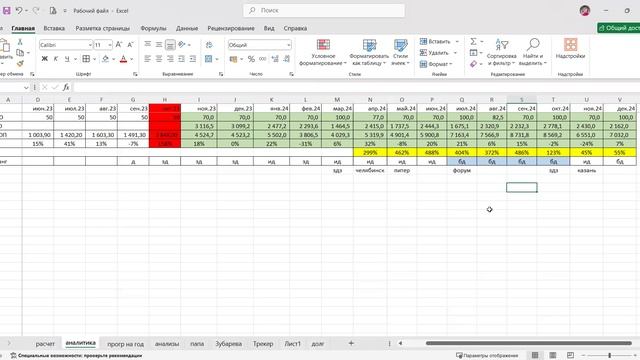Click Accounting number format currency icon
Viewport: 640px width, 360px height.
(x=233, y=59)
